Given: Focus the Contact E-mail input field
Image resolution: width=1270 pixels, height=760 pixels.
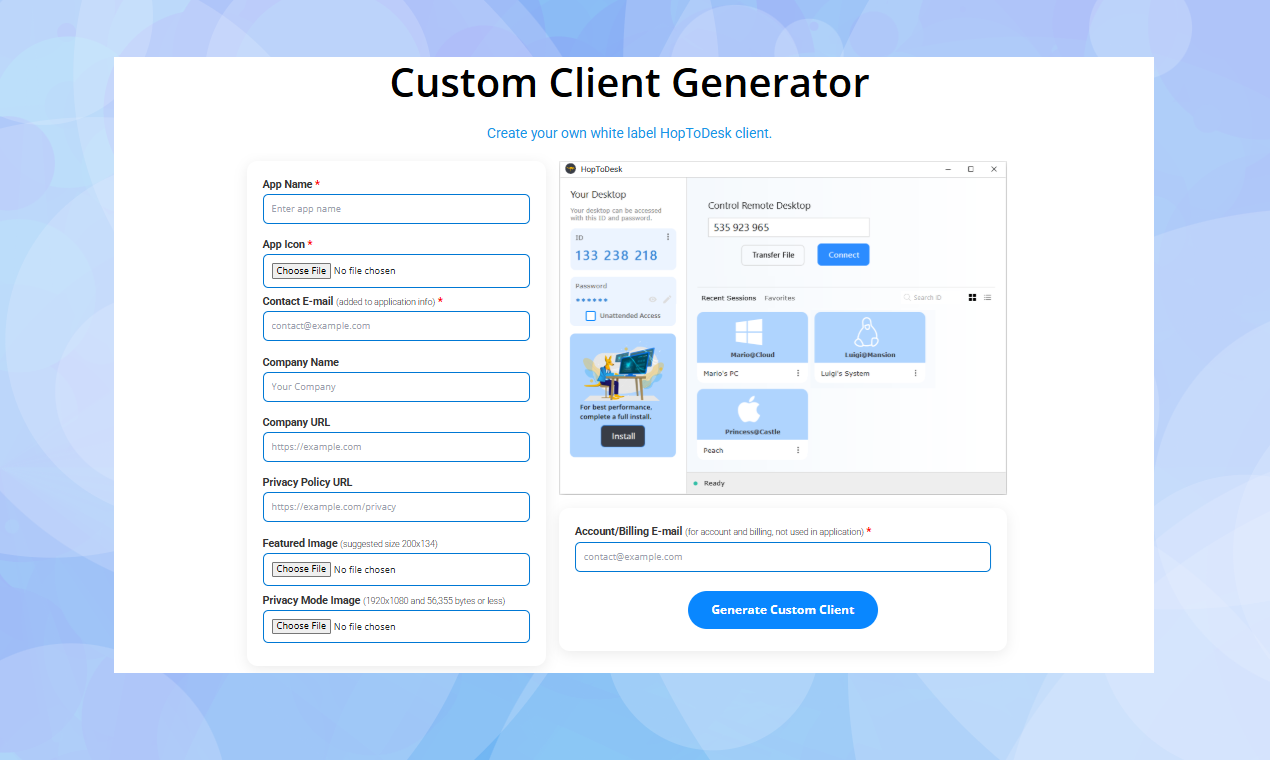Looking at the screenshot, I should [x=396, y=326].
